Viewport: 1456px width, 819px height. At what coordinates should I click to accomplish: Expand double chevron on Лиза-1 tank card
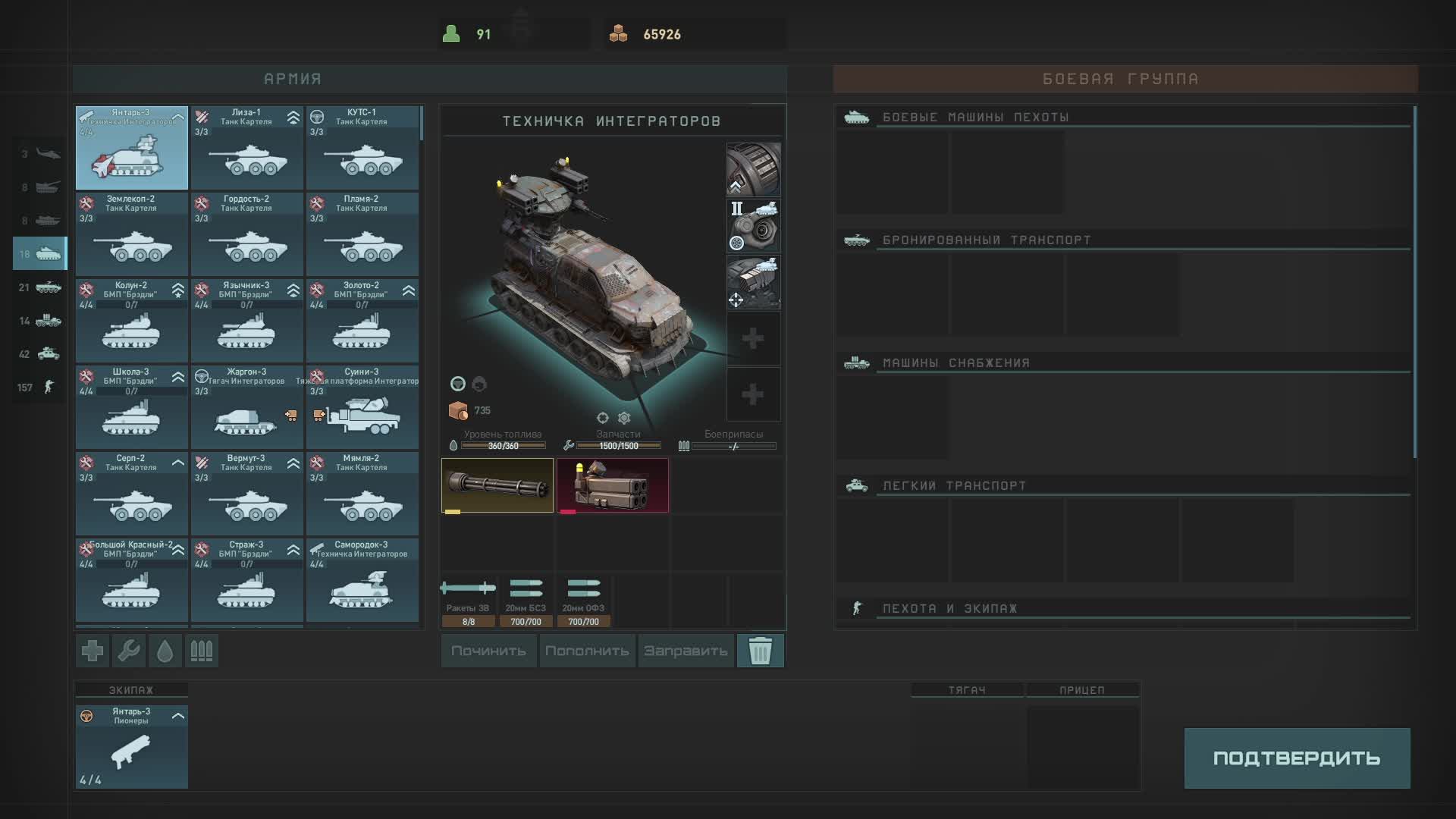pyautogui.click(x=293, y=118)
